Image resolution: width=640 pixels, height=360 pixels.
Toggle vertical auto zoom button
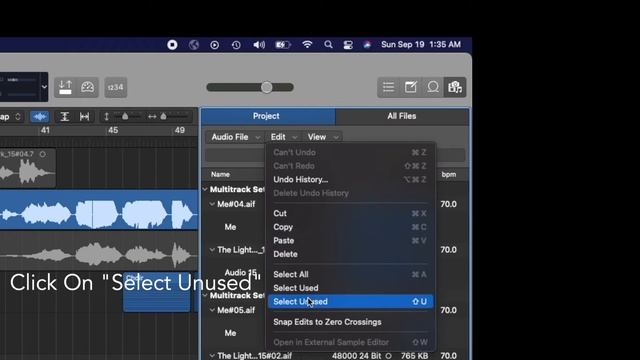[64, 117]
